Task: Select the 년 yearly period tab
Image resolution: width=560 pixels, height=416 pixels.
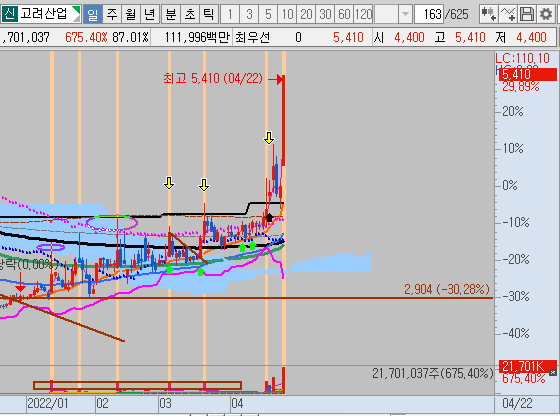Action: [x=150, y=14]
